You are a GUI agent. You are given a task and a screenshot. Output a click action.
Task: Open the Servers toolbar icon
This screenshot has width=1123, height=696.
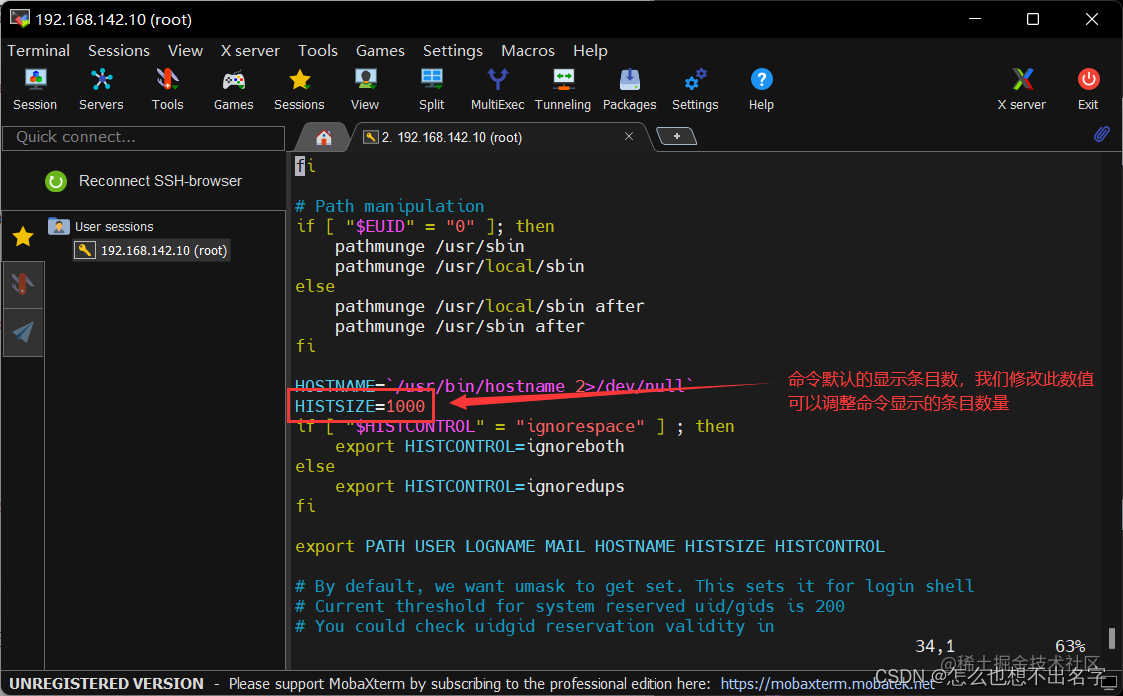tap(101, 90)
